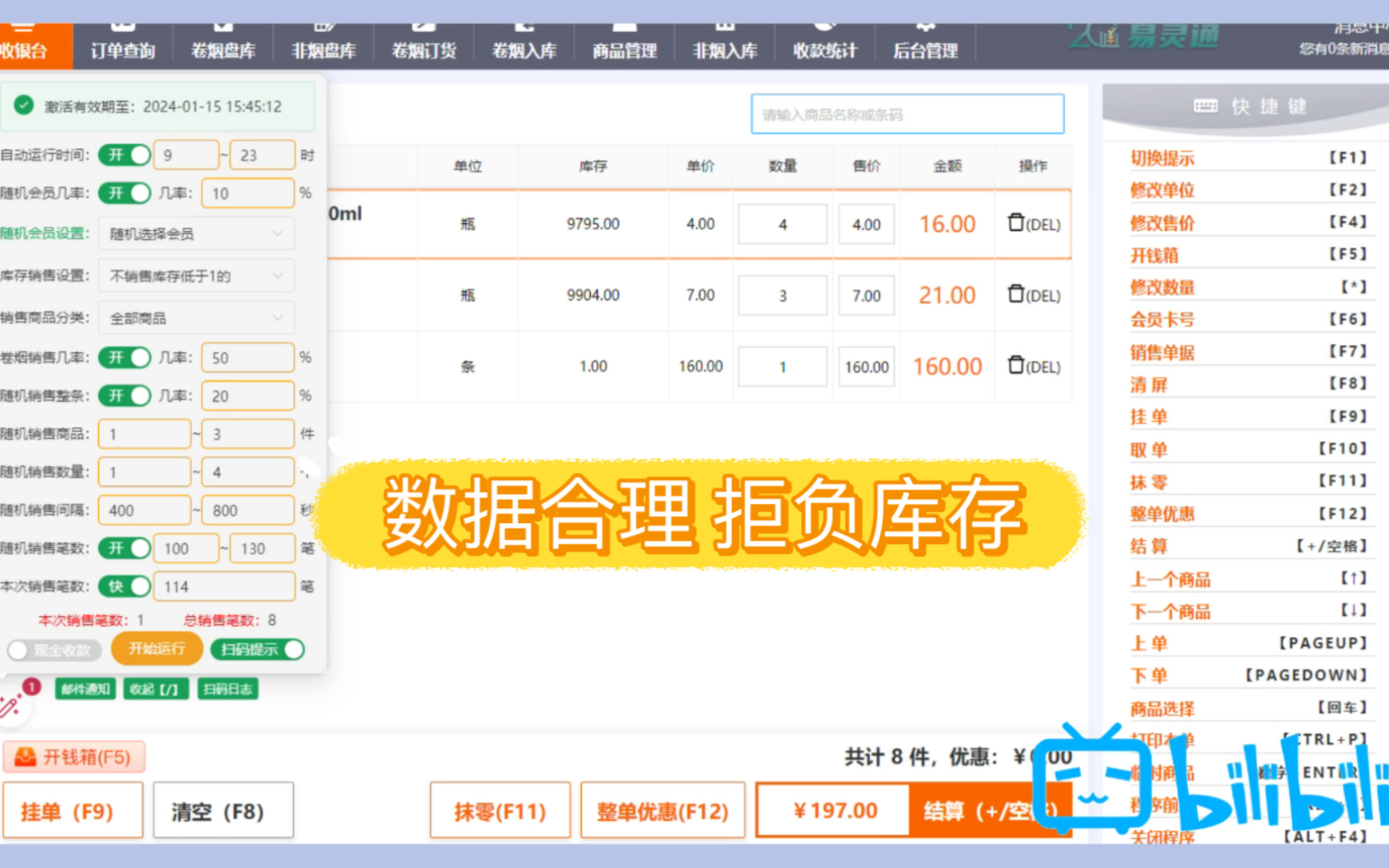
Task: Click the 随机会员几率 percentage field
Action: (248, 193)
